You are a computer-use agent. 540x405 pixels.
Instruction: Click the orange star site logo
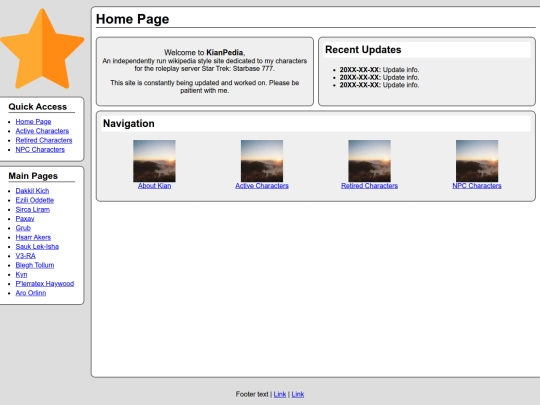tap(42, 49)
